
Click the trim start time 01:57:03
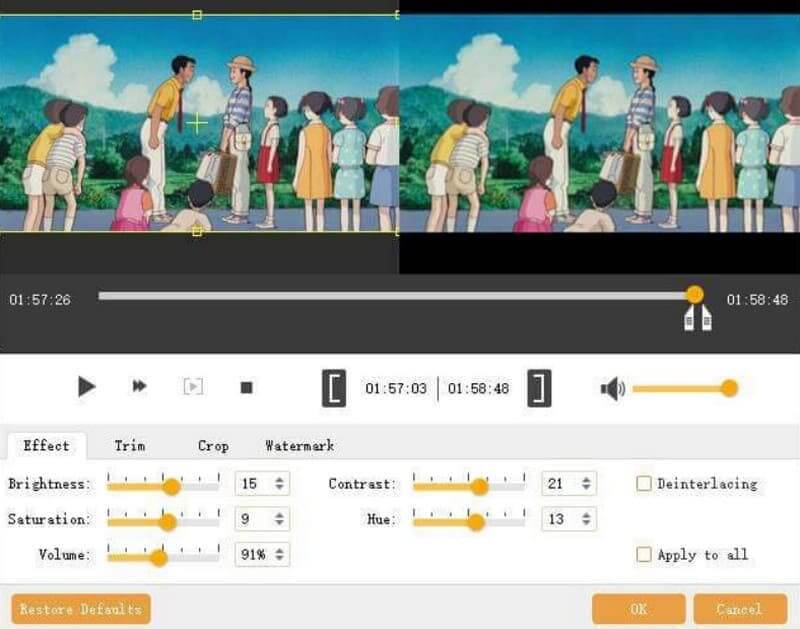[x=396, y=389]
